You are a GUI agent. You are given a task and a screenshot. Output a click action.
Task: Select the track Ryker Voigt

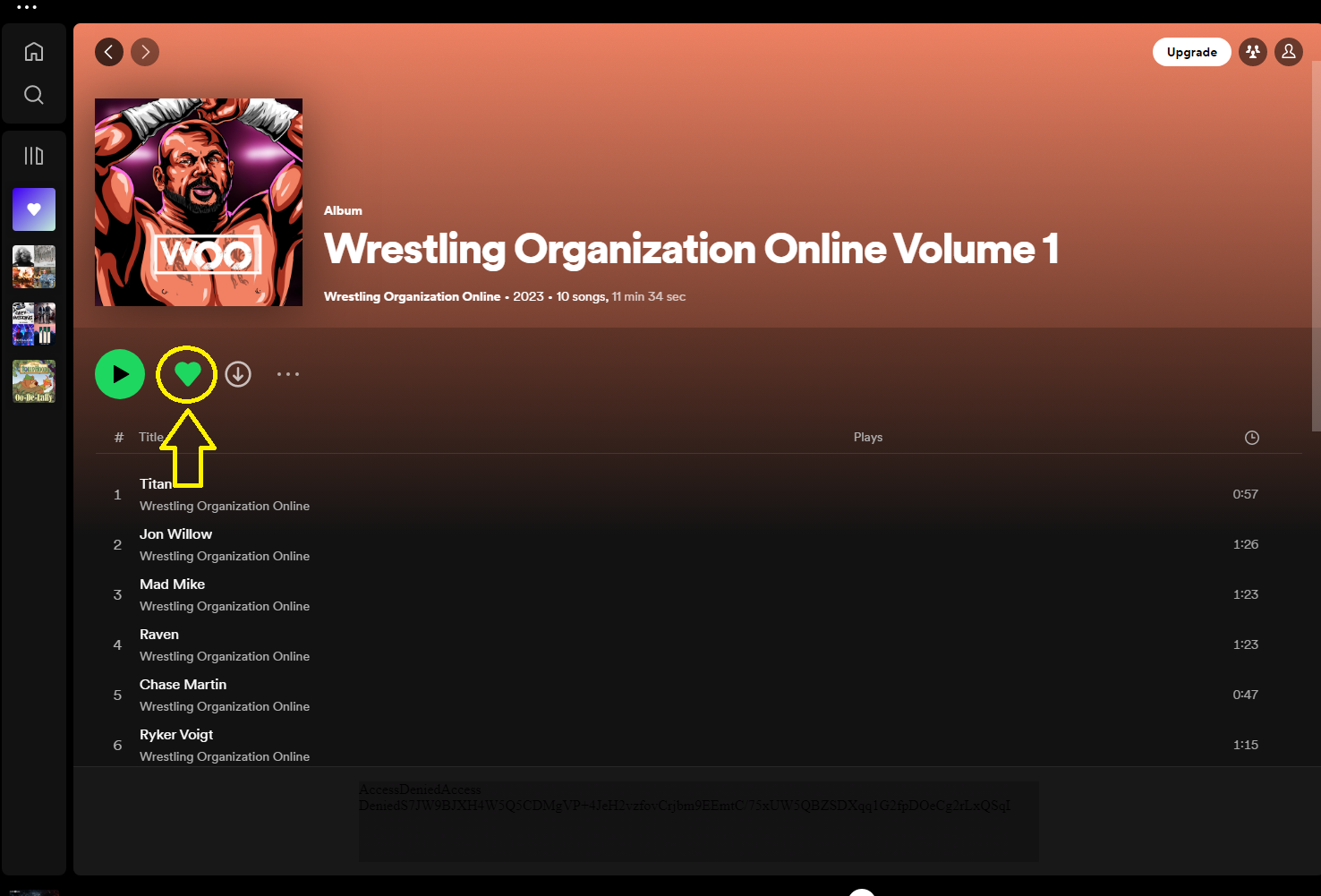tap(176, 734)
